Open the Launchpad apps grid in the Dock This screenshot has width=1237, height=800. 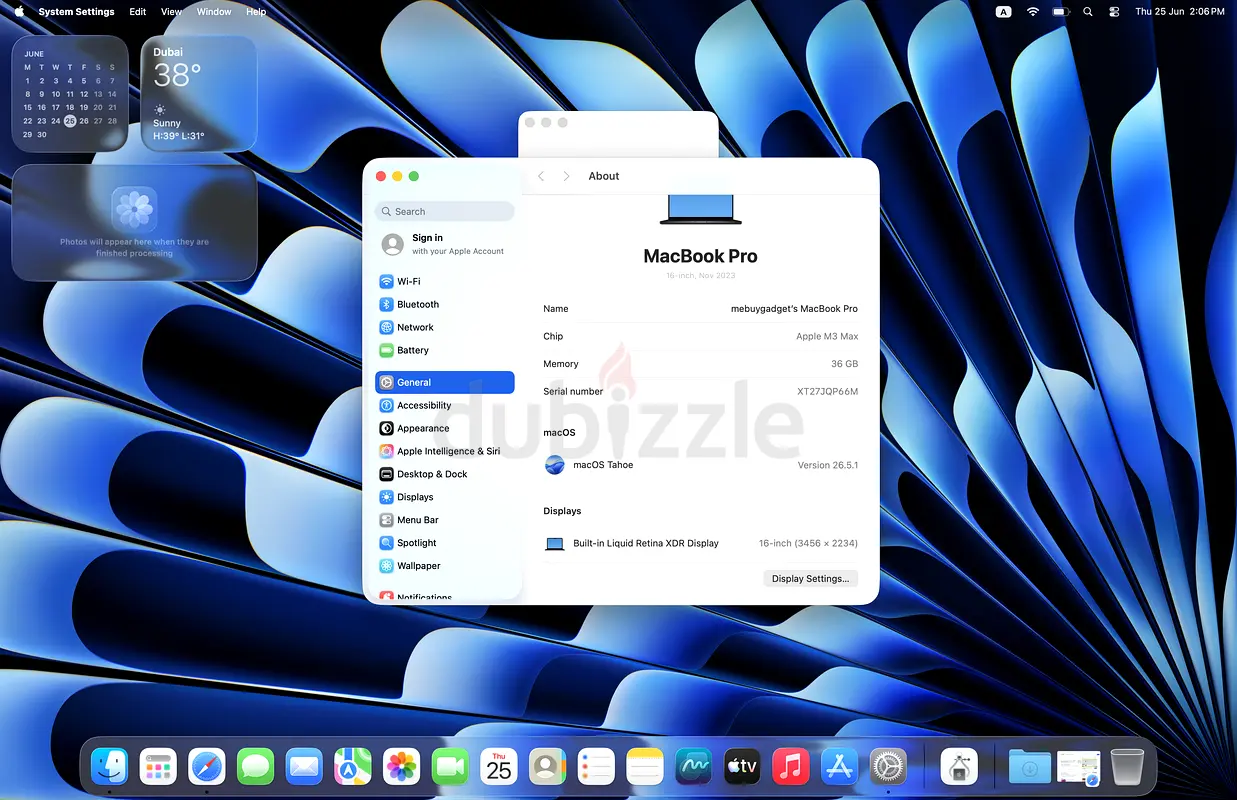(159, 767)
